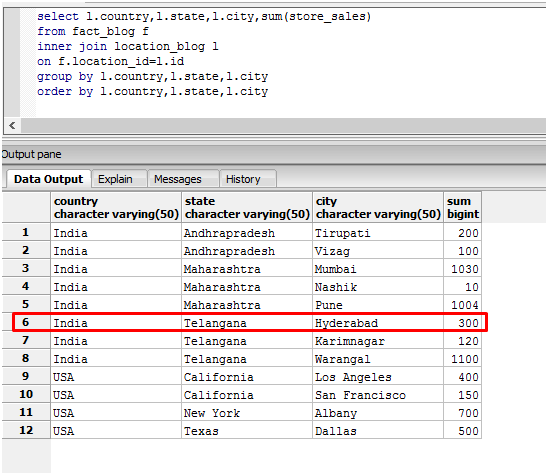Select row number 8 header
Image resolution: width=548 pixels, height=475 pixels.
(x=26, y=358)
